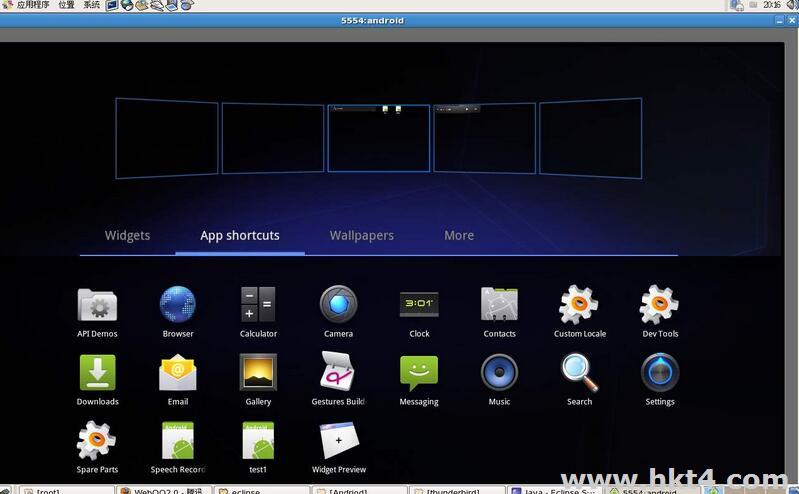799x494 pixels.
Task: Switch to Java - Eclipse taskbar window
Action: click(x=555, y=490)
